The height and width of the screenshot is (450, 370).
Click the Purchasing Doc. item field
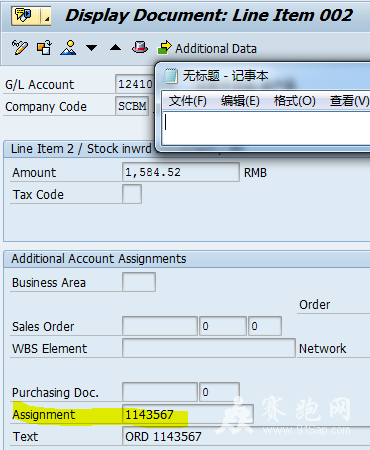(x=219, y=392)
